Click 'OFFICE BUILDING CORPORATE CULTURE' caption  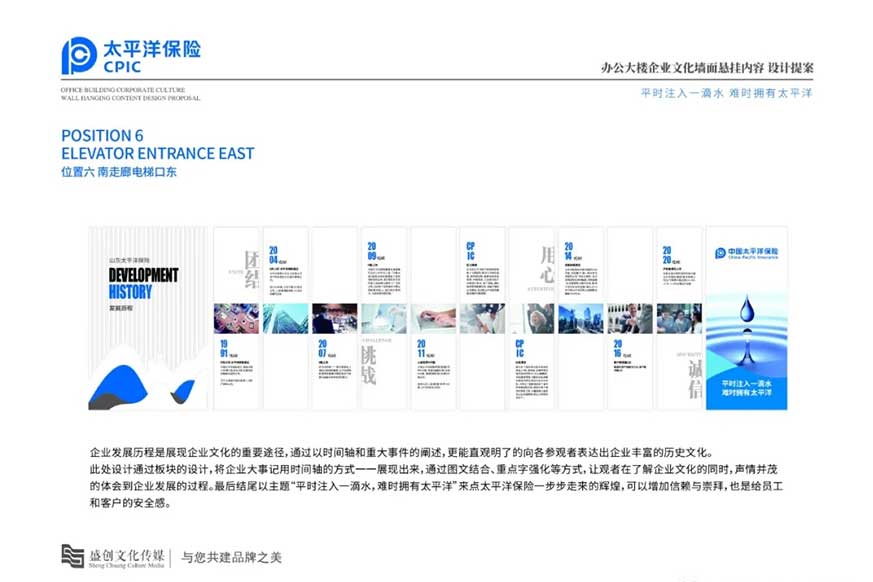point(123,90)
